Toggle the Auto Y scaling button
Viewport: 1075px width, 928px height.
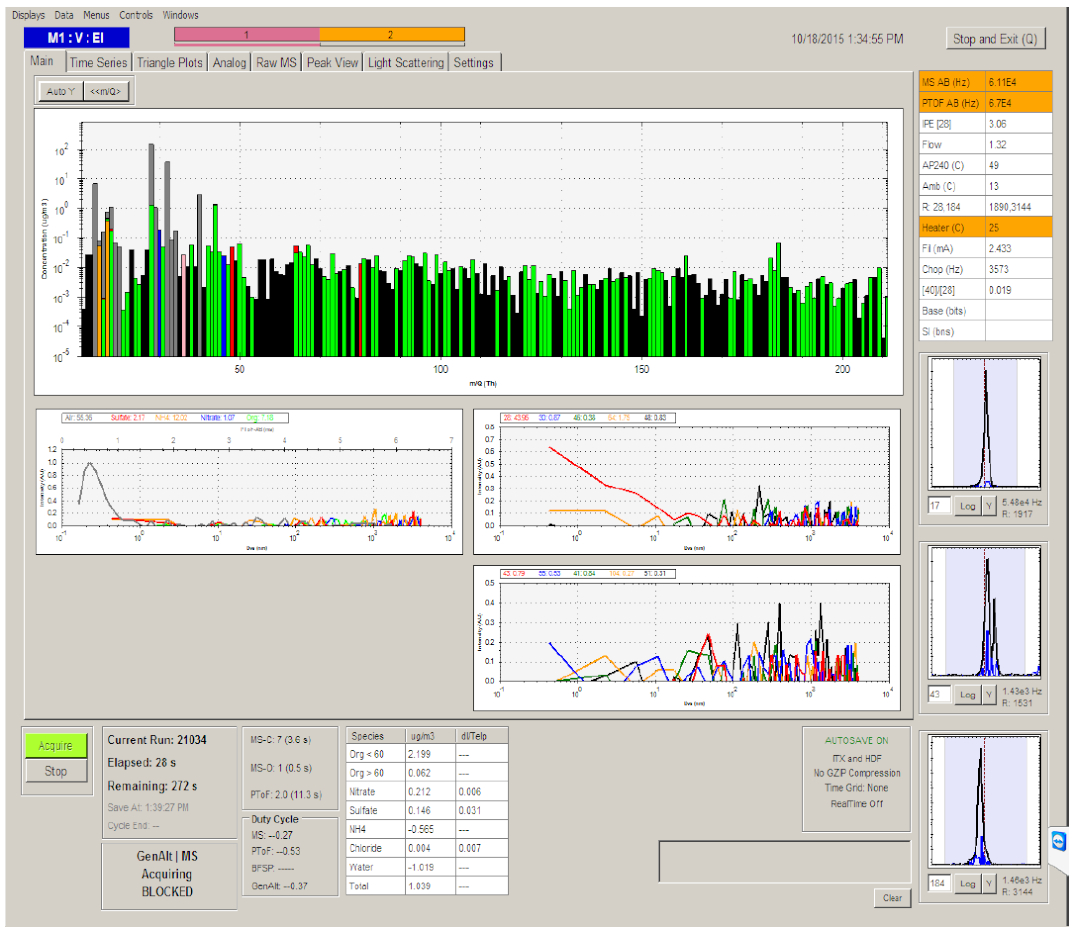pyautogui.click(x=60, y=92)
